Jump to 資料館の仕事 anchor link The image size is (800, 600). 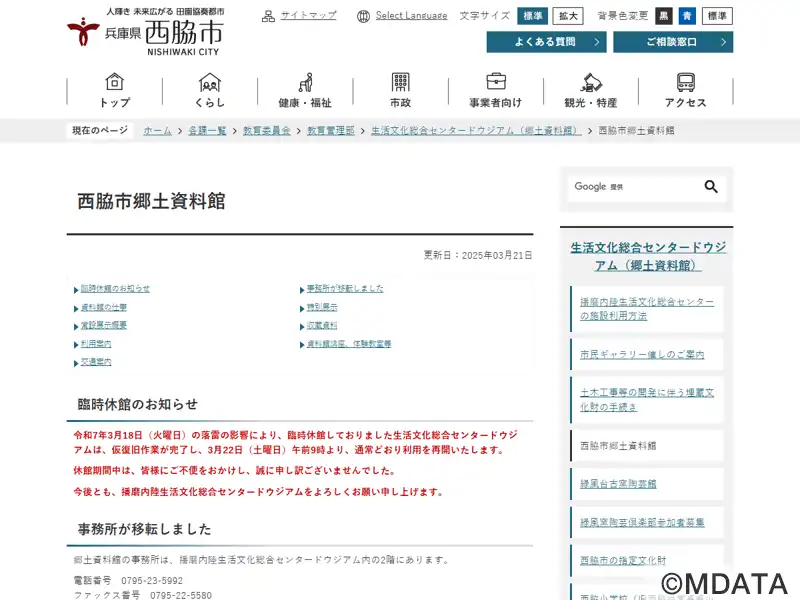click(104, 307)
